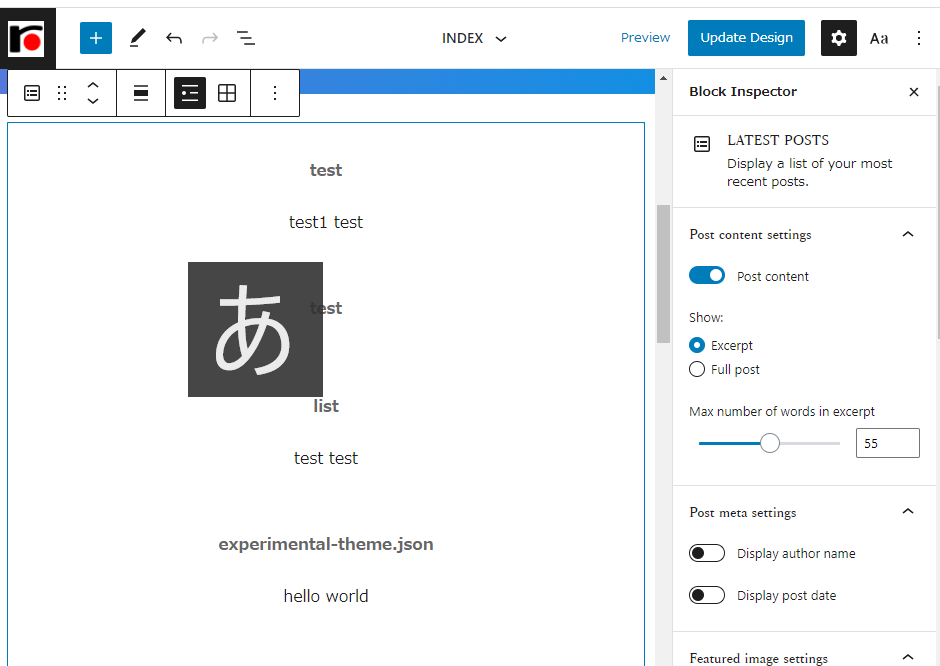This screenshot has height=666, width=940.
Task: Open the block toolbar more options menu
Action: coord(275,93)
